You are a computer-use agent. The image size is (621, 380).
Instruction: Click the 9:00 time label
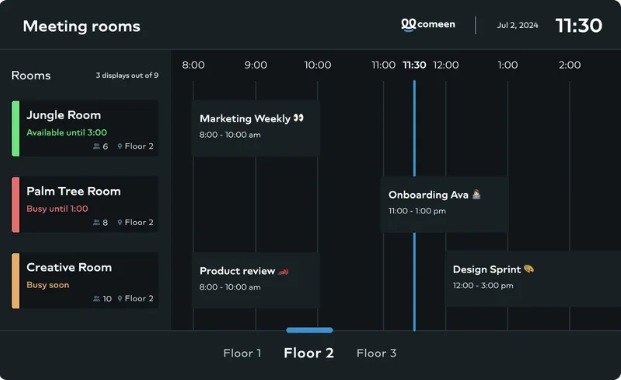(255, 65)
